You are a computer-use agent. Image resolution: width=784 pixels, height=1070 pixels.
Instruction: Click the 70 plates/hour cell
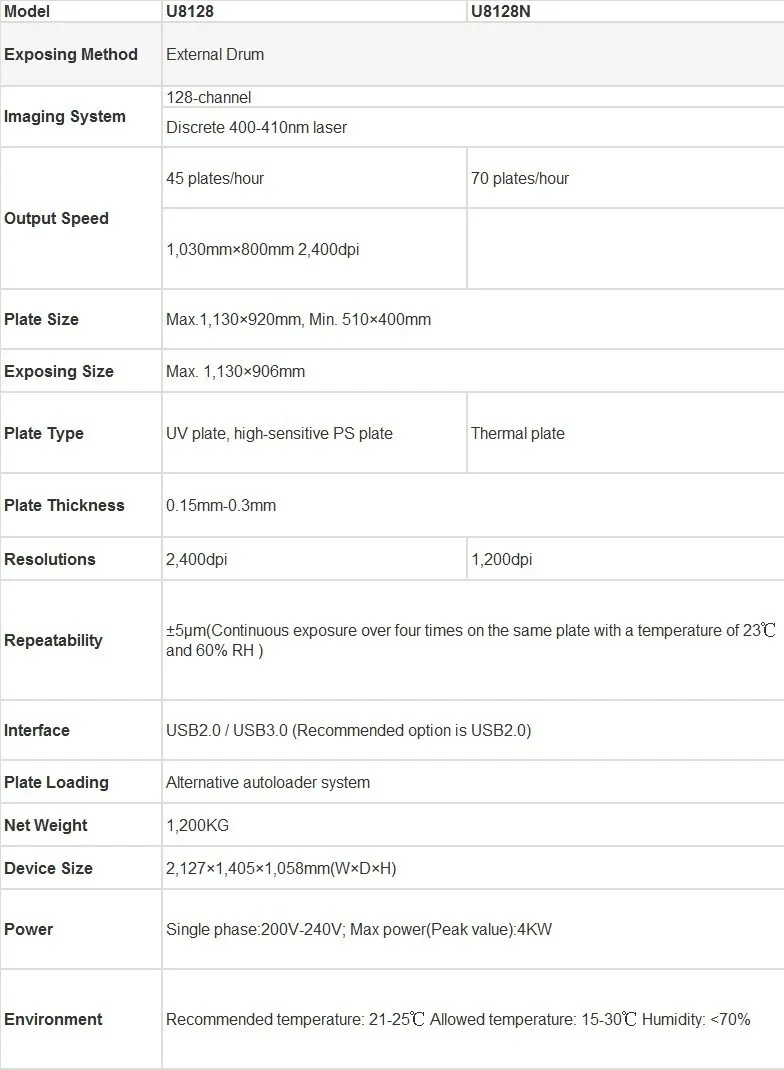pos(520,178)
